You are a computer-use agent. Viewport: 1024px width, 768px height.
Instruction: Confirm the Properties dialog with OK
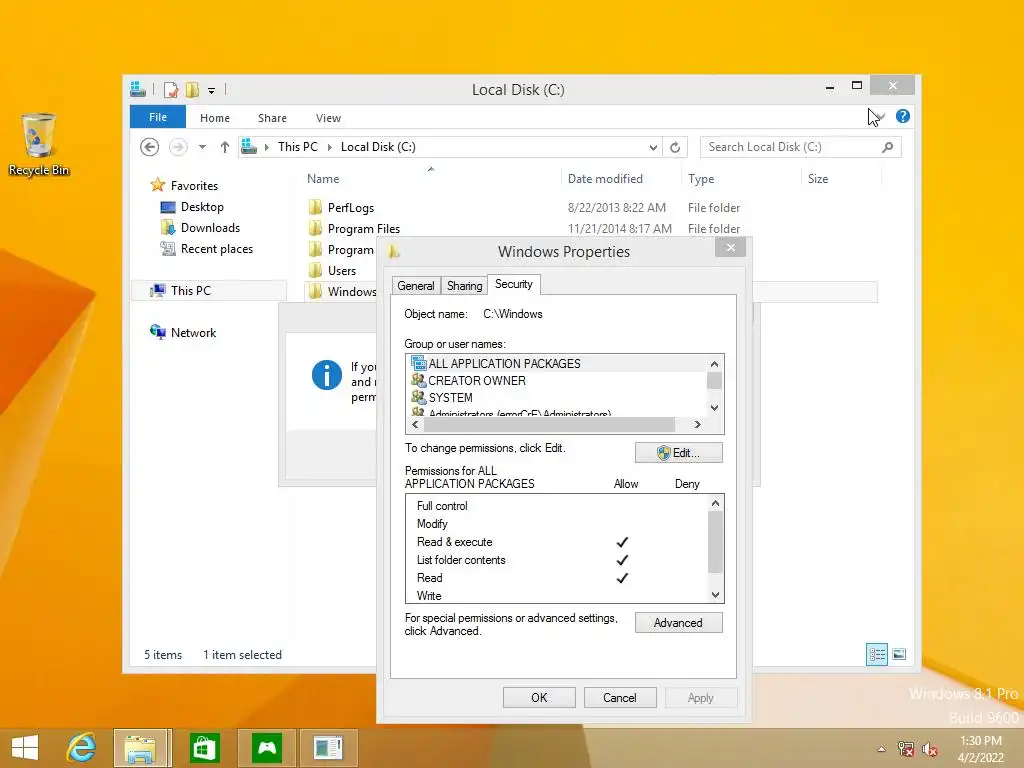pos(539,697)
